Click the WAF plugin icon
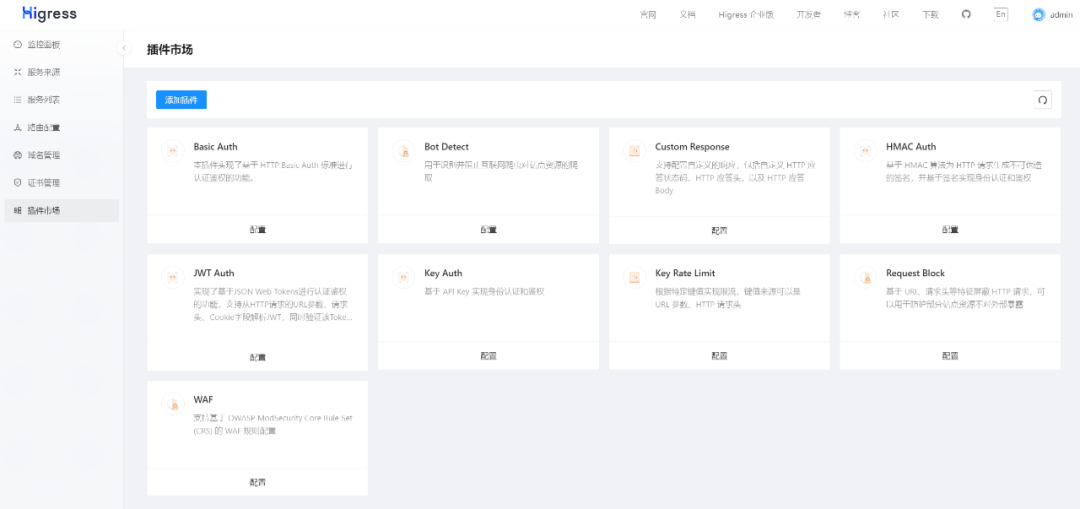The height and width of the screenshot is (509, 1080). 173,404
